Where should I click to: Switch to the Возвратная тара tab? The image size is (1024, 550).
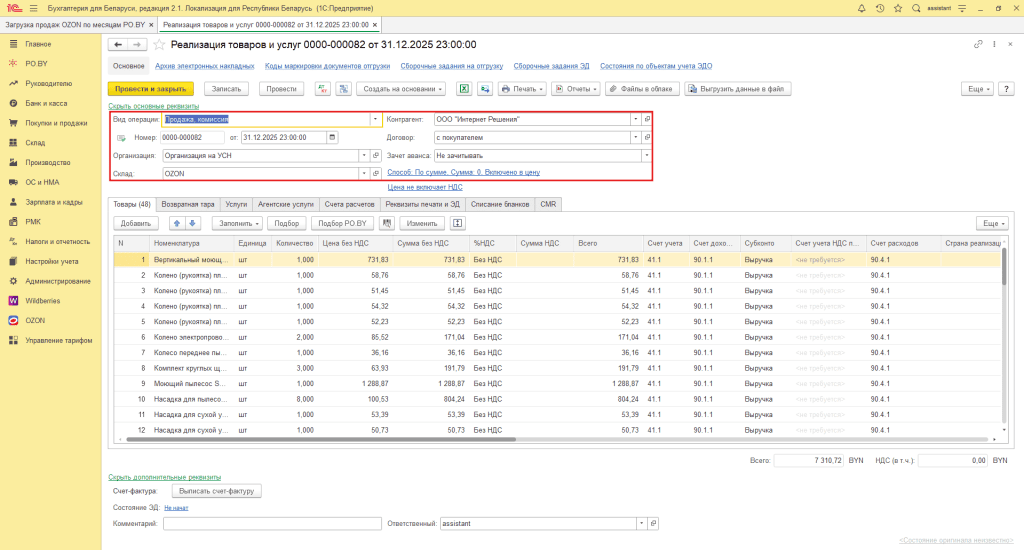coord(188,204)
